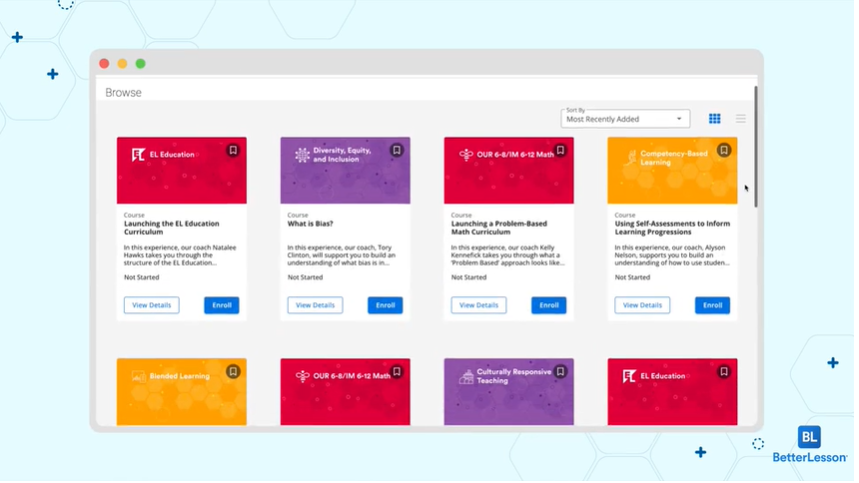
Task: Click the title 'What is Bias?'
Action: [x=312, y=225]
